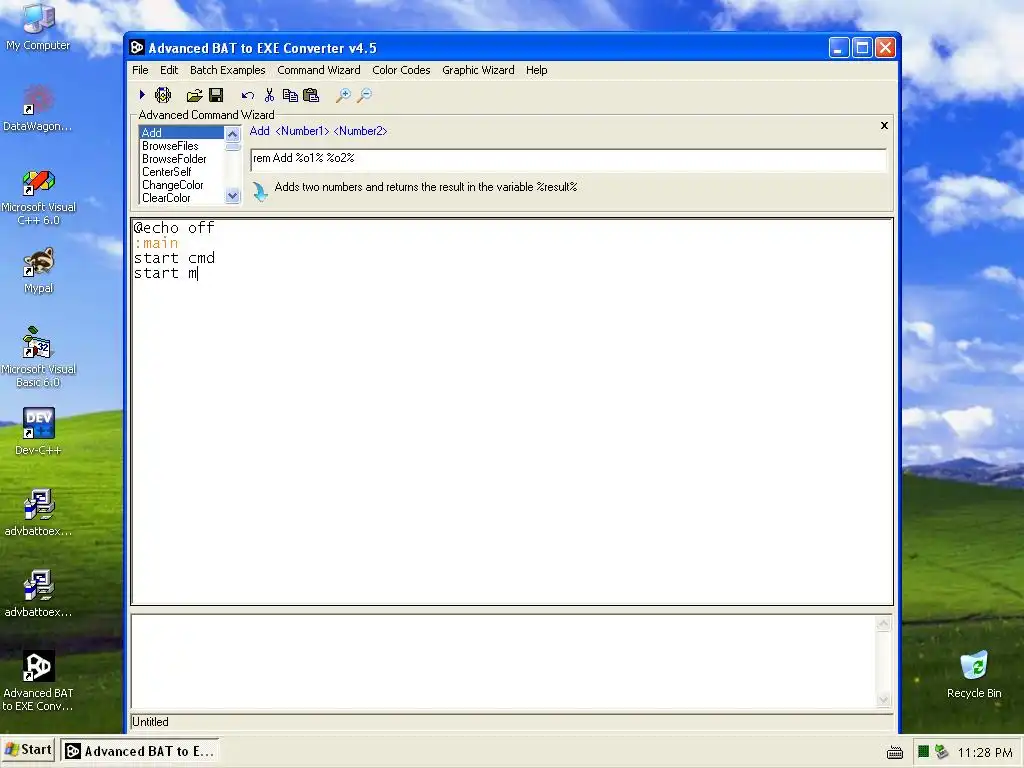The image size is (1024, 768).
Task: Select ChangeColor in the command list
Action: [182, 185]
